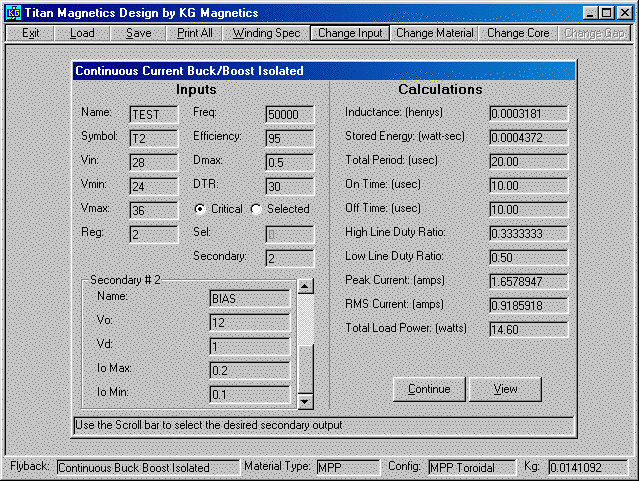Click the Io Min field
This screenshot has height=481, width=639.
(250, 395)
